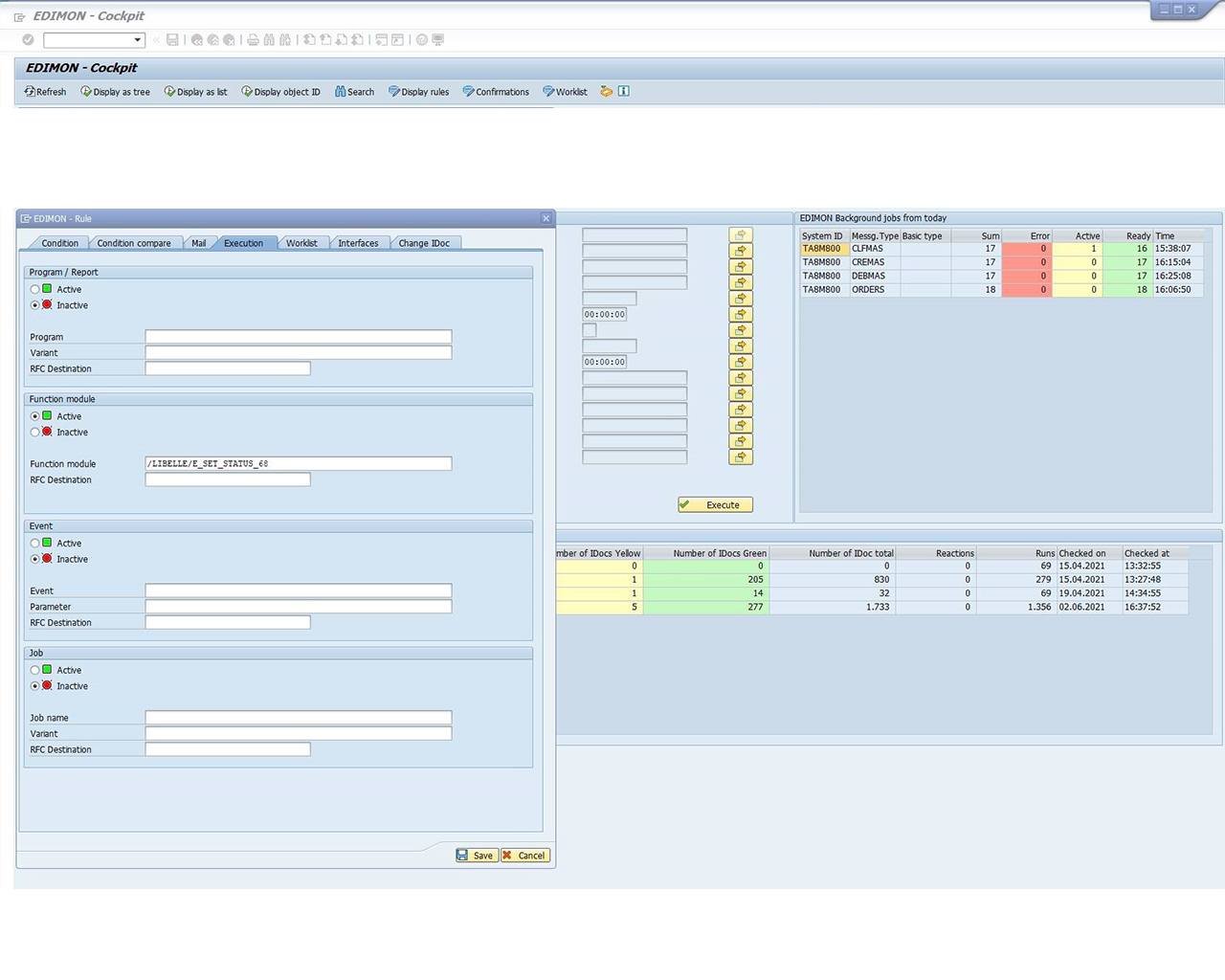Close the EDIMON - Rule dialog

tap(546, 218)
